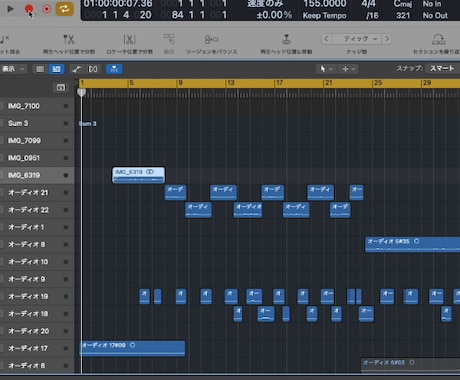The width and height of the screenshot is (460, 380).
Task: Click the playhead marker at bar 1
Action: click(x=81, y=93)
